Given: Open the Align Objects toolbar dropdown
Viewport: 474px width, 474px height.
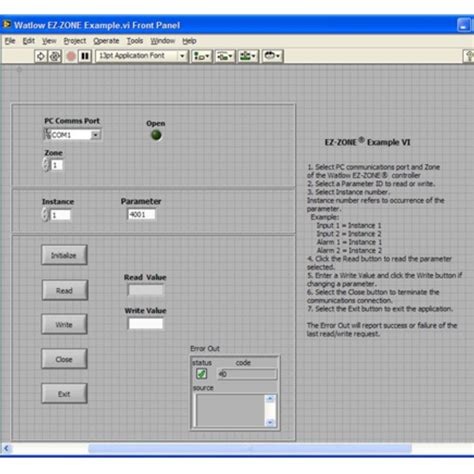Looking at the screenshot, I should click(x=201, y=56).
